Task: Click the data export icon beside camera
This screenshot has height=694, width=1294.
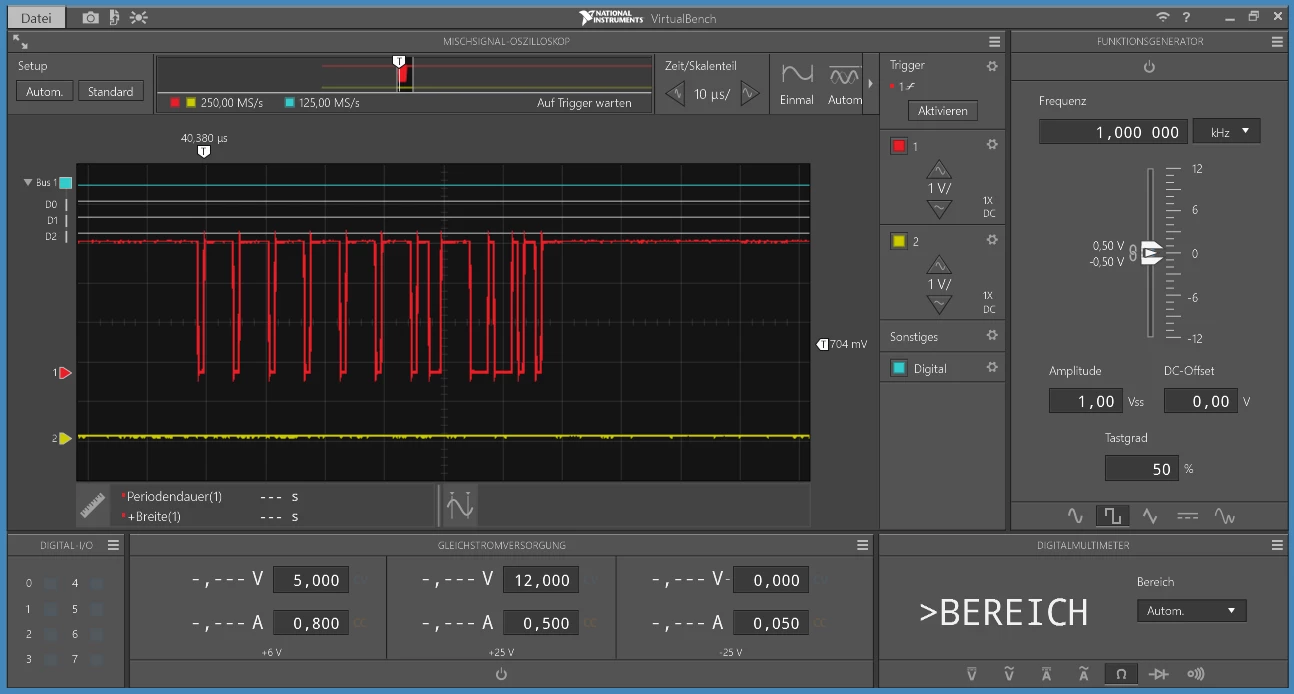Action: coord(114,18)
